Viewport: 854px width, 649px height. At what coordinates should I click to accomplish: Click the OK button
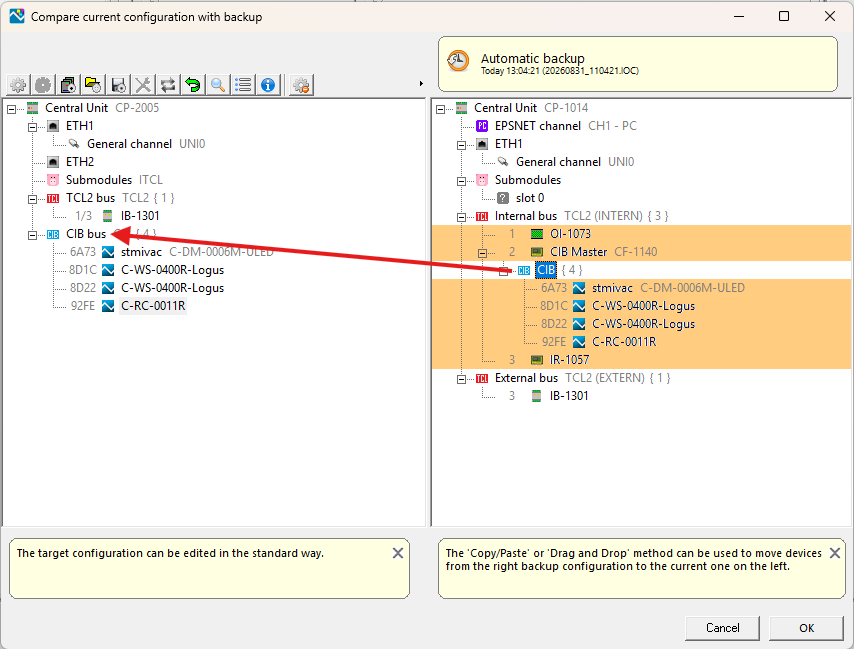(807, 628)
